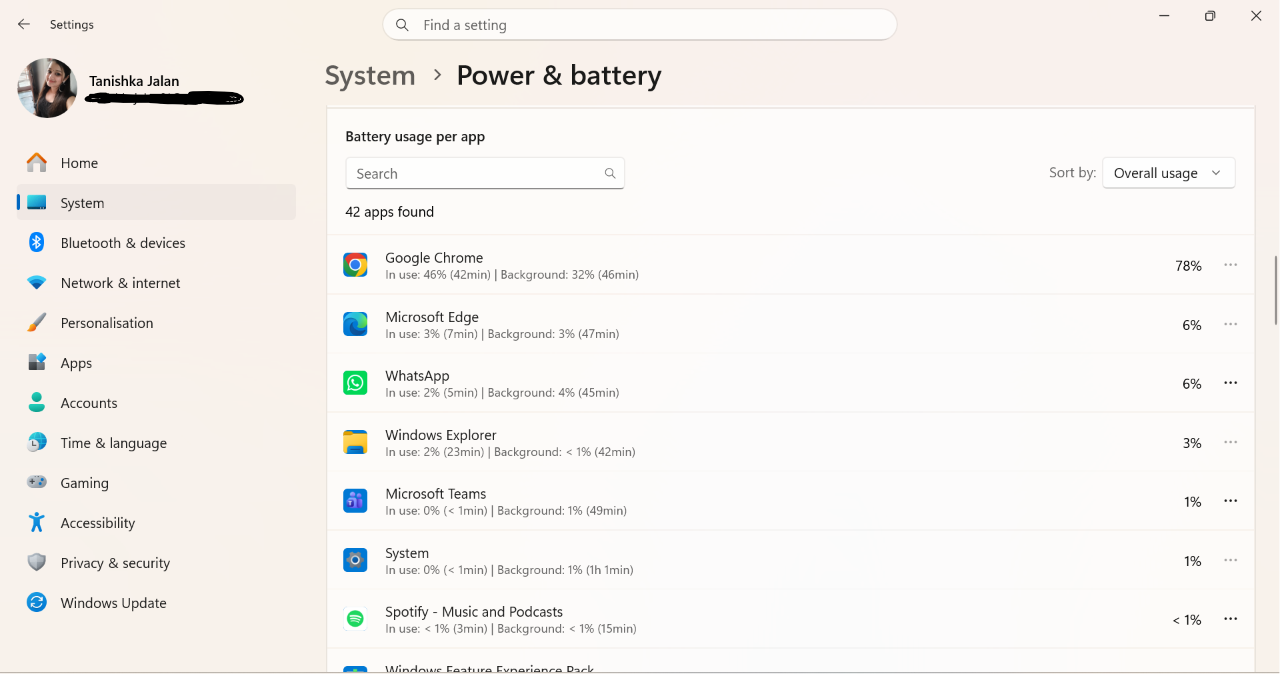
Task: Open more options for Spotify
Action: click(1231, 619)
